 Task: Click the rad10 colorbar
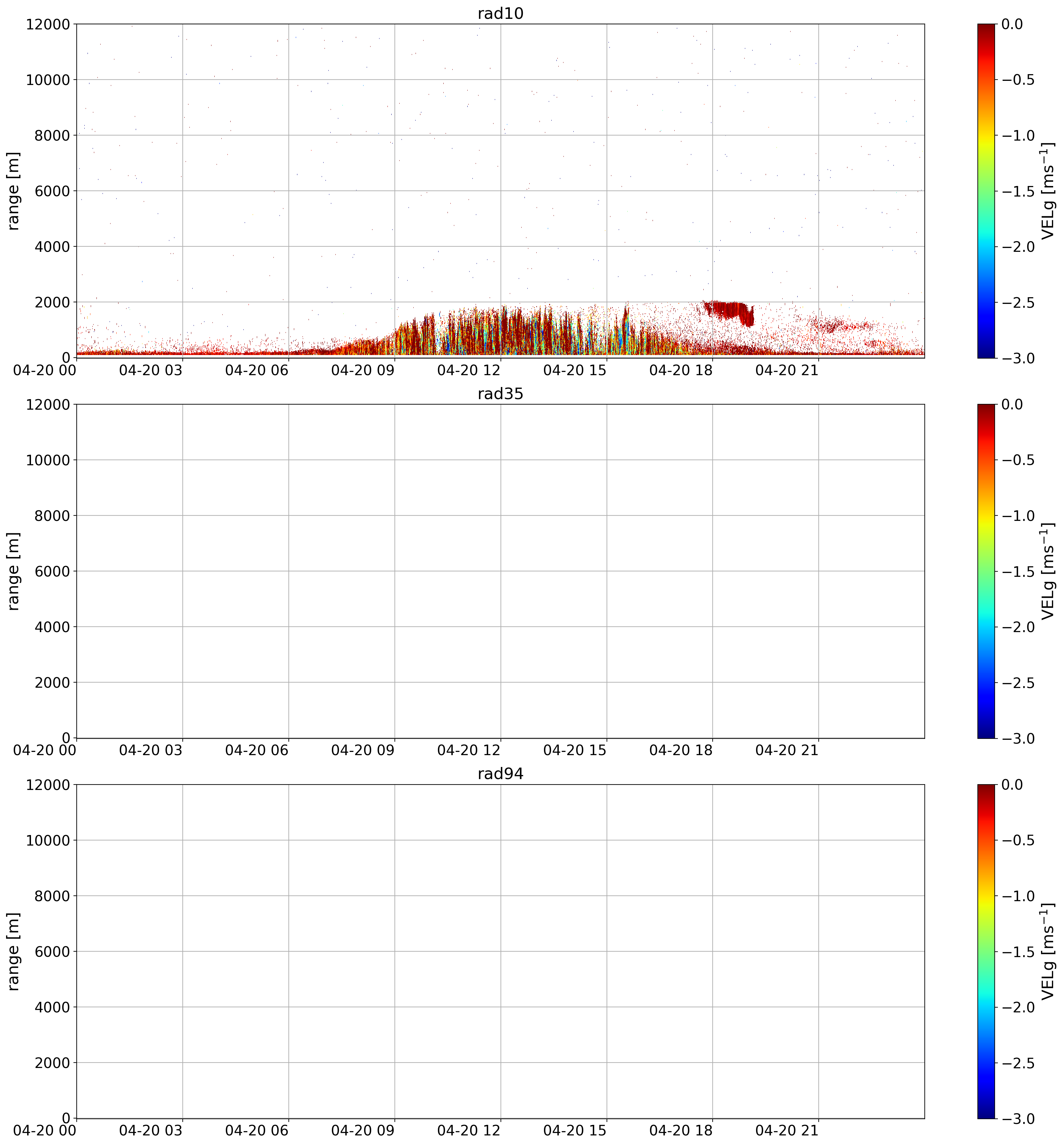(x=984, y=191)
